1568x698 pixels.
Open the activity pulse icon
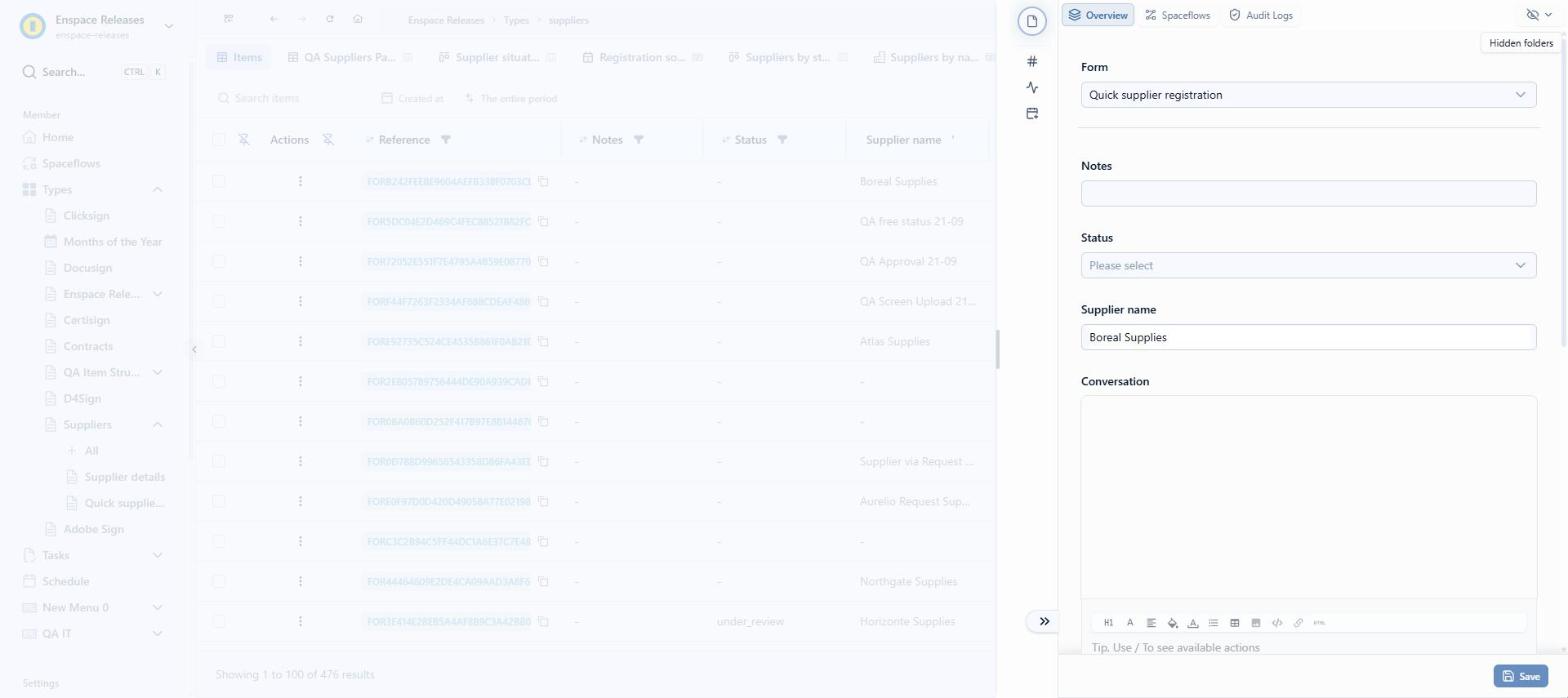tap(1032, 87)
